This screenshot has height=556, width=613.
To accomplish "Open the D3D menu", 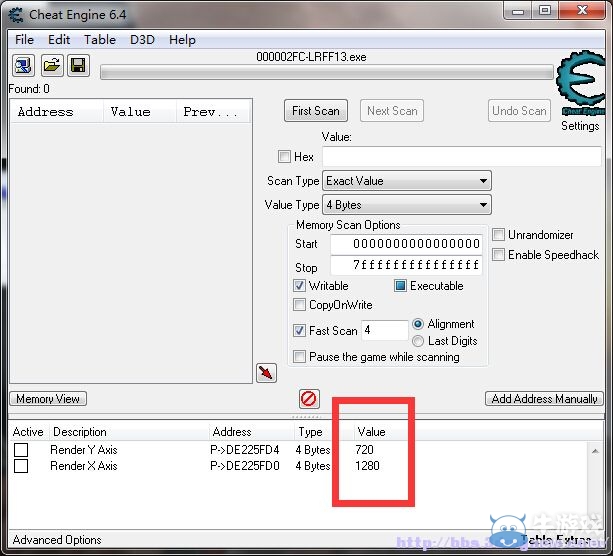I will pyautogui.click(x=142, y=39).
